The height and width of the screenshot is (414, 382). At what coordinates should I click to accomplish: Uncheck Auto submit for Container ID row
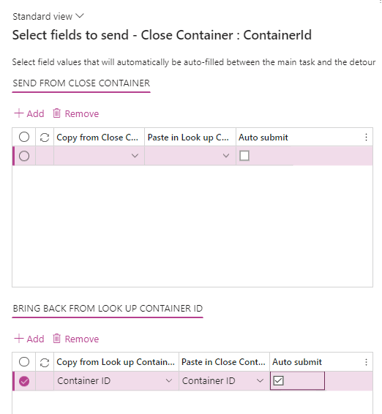(x=278, y=381)
